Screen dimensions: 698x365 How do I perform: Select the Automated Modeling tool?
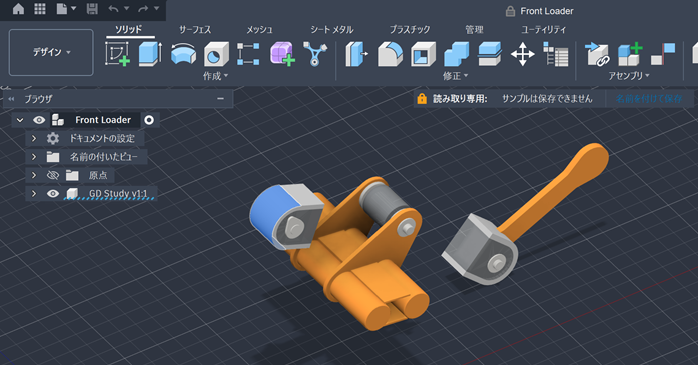[315, 54]
